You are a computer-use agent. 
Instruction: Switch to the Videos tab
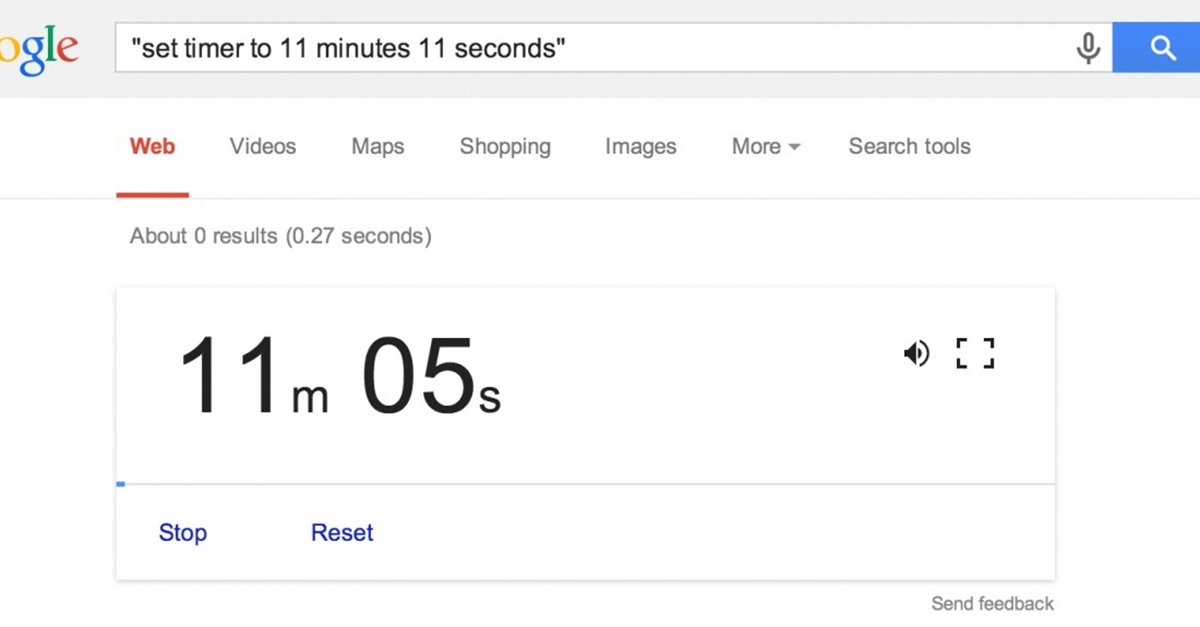pyautogui.click(x=263, y=147)
